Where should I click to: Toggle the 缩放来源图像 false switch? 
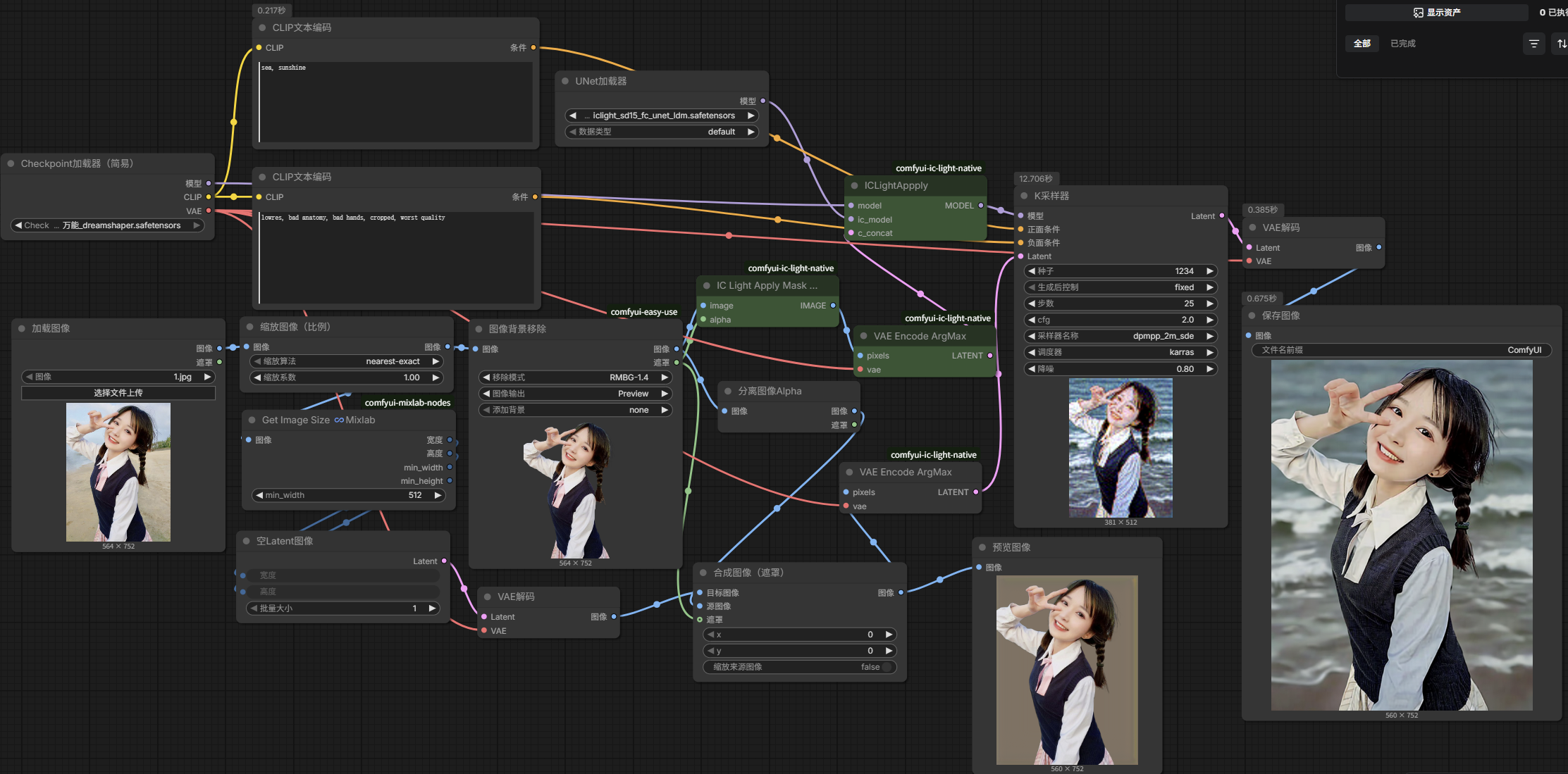pyautogui.click(x=887, y=667)
